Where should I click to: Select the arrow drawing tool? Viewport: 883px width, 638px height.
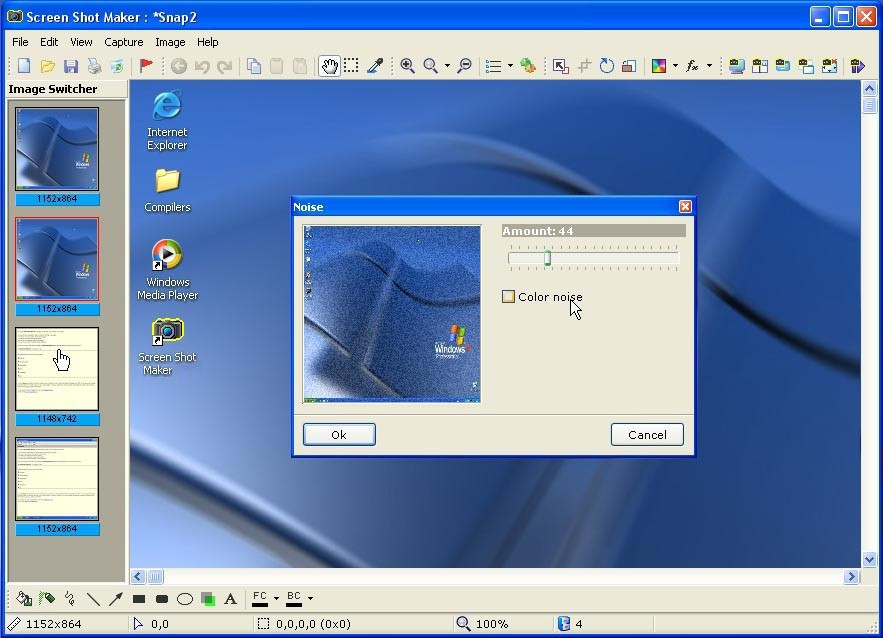(x=116, y=599)
